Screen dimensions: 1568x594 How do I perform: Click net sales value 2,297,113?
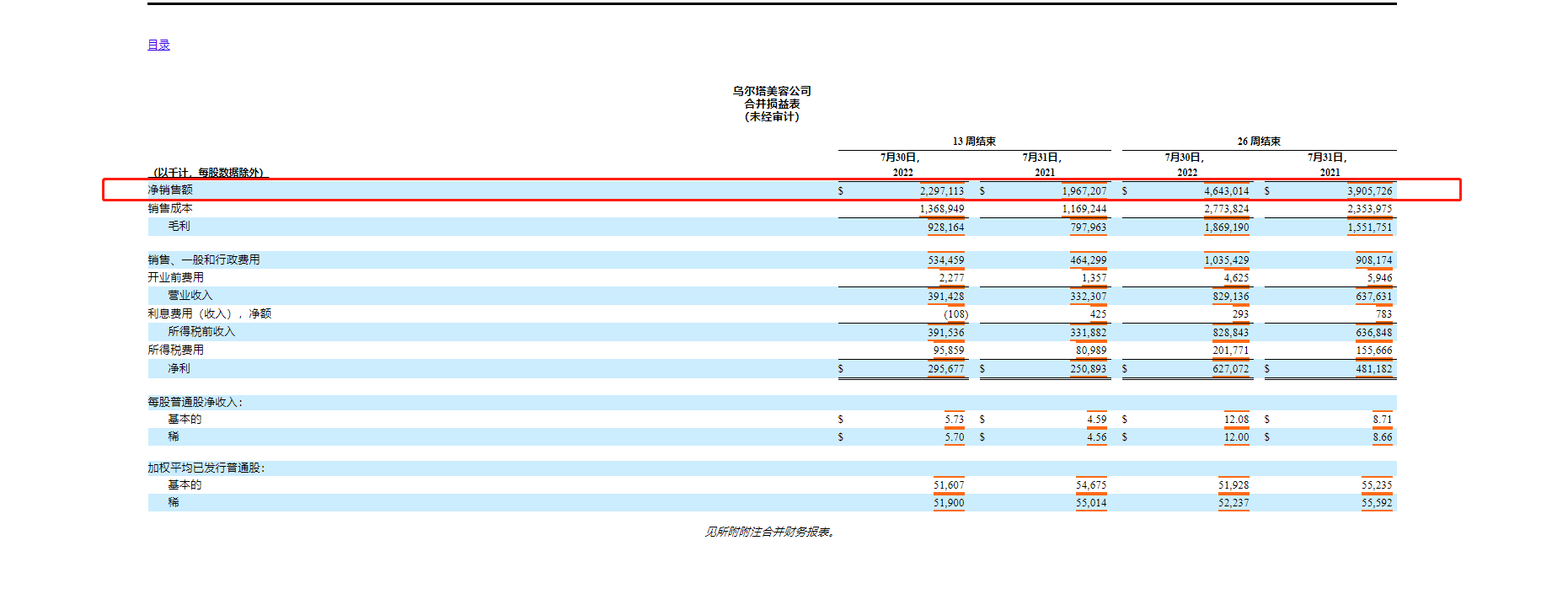(942, 191)
